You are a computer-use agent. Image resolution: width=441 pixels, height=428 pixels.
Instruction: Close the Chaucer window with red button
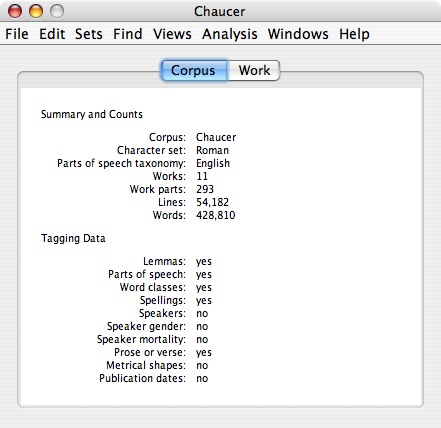coord(15,11)
